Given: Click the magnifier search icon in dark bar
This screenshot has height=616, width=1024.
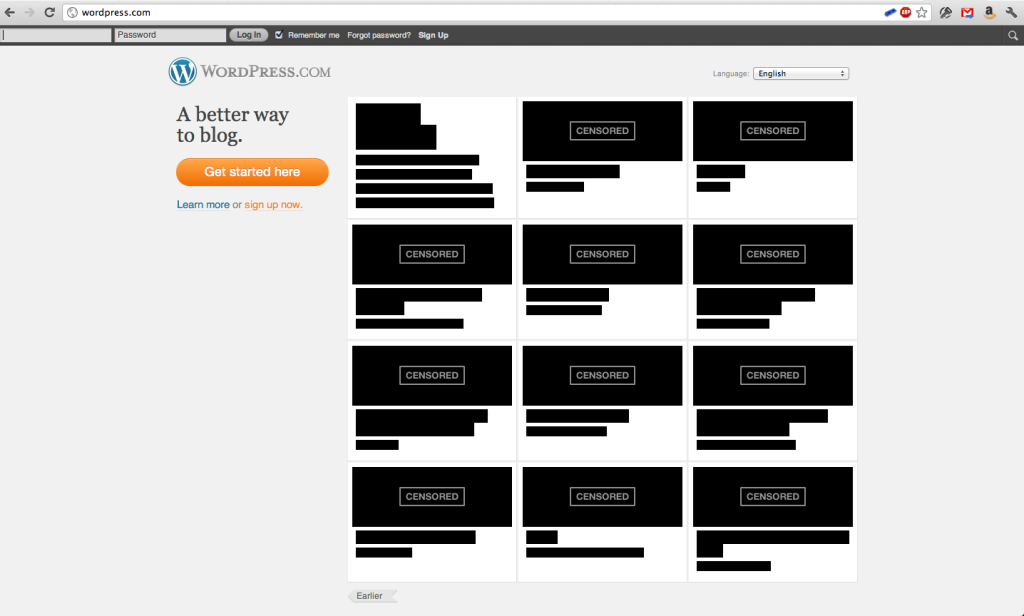Looking at the screenshot, I should point(1012,36).
